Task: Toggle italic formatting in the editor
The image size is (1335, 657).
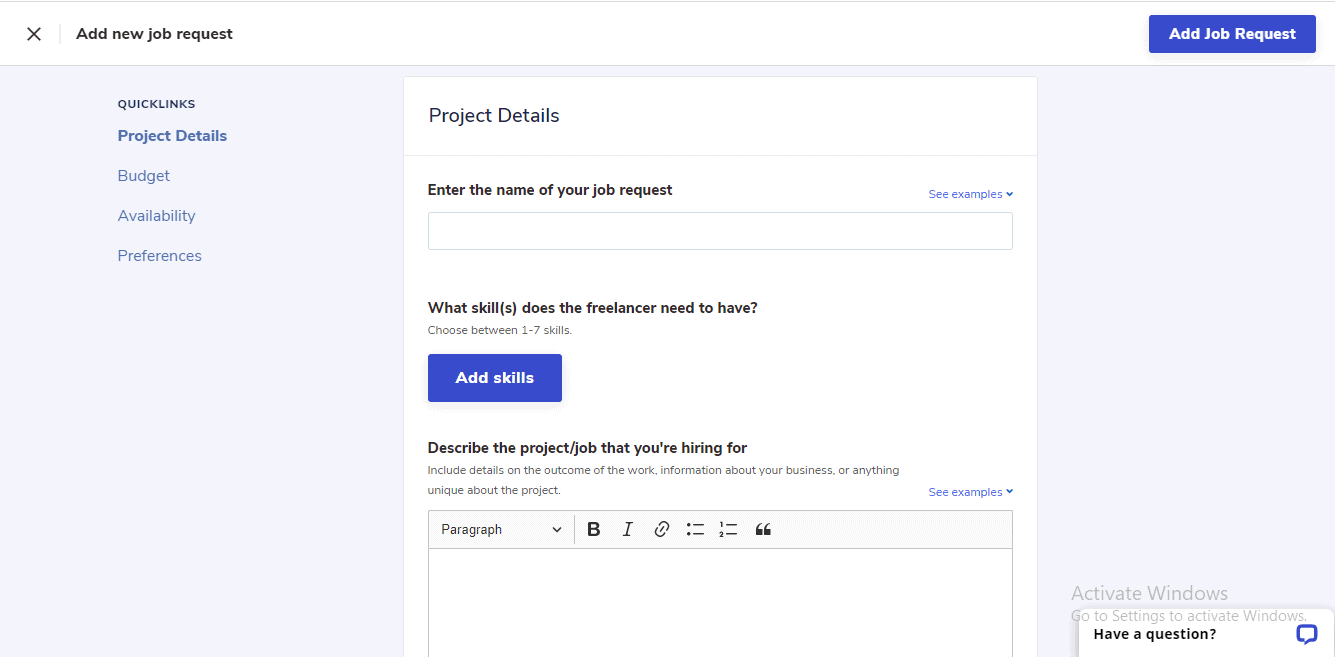Action: 627,530
